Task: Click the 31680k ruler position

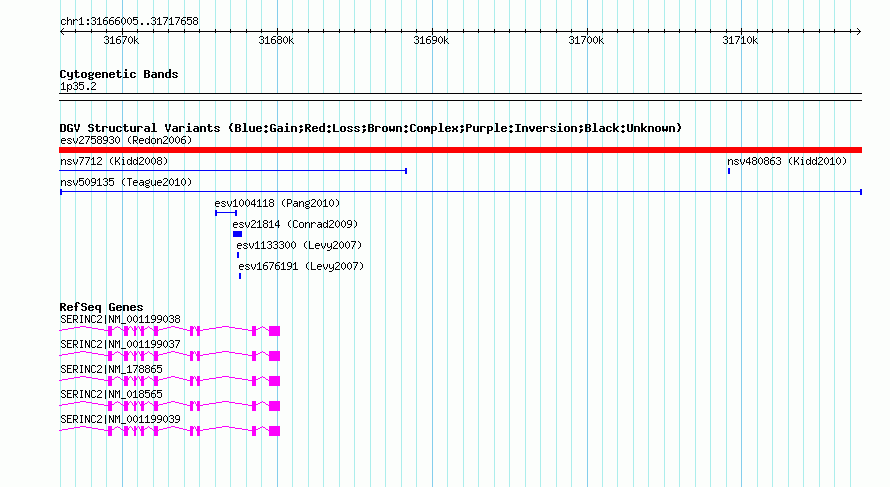Action: [x=276, y=40]
